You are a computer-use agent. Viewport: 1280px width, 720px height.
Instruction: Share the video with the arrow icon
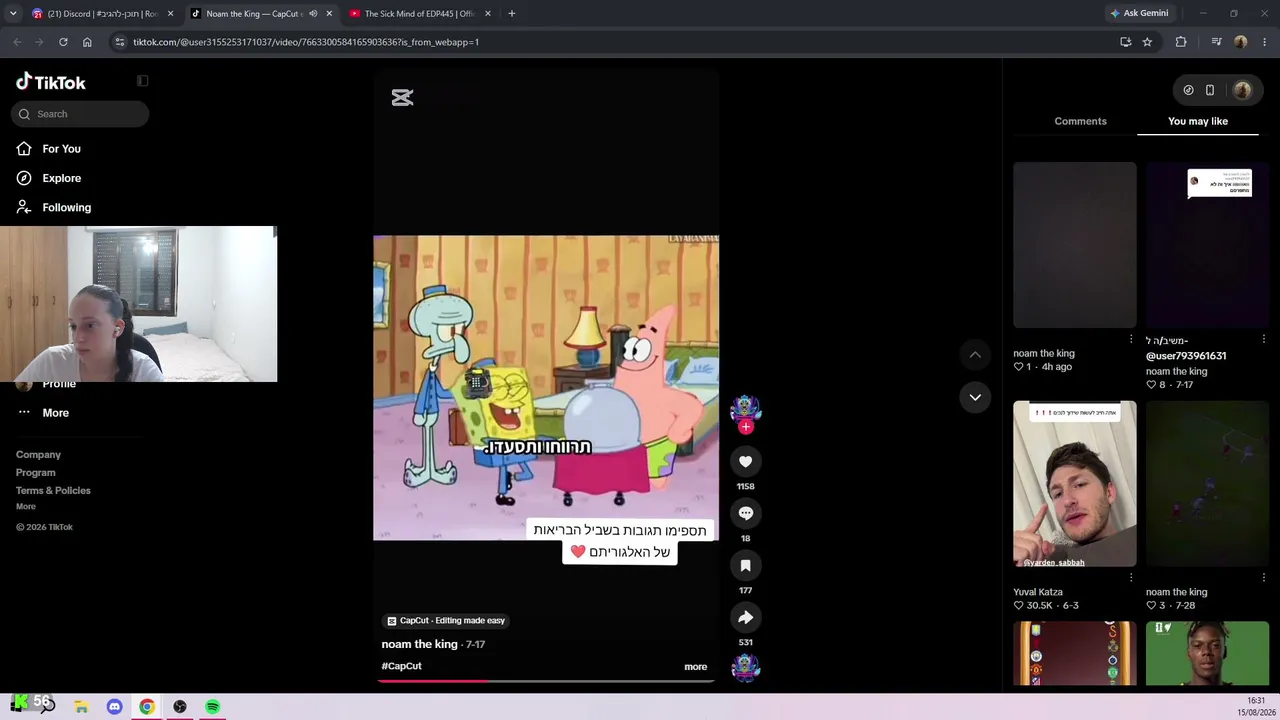pos(745,617)
